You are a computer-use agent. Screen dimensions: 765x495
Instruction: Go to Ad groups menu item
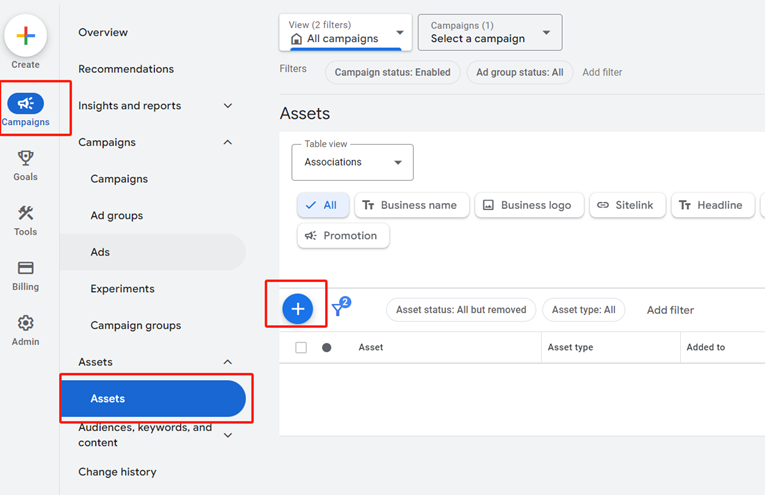117,216
